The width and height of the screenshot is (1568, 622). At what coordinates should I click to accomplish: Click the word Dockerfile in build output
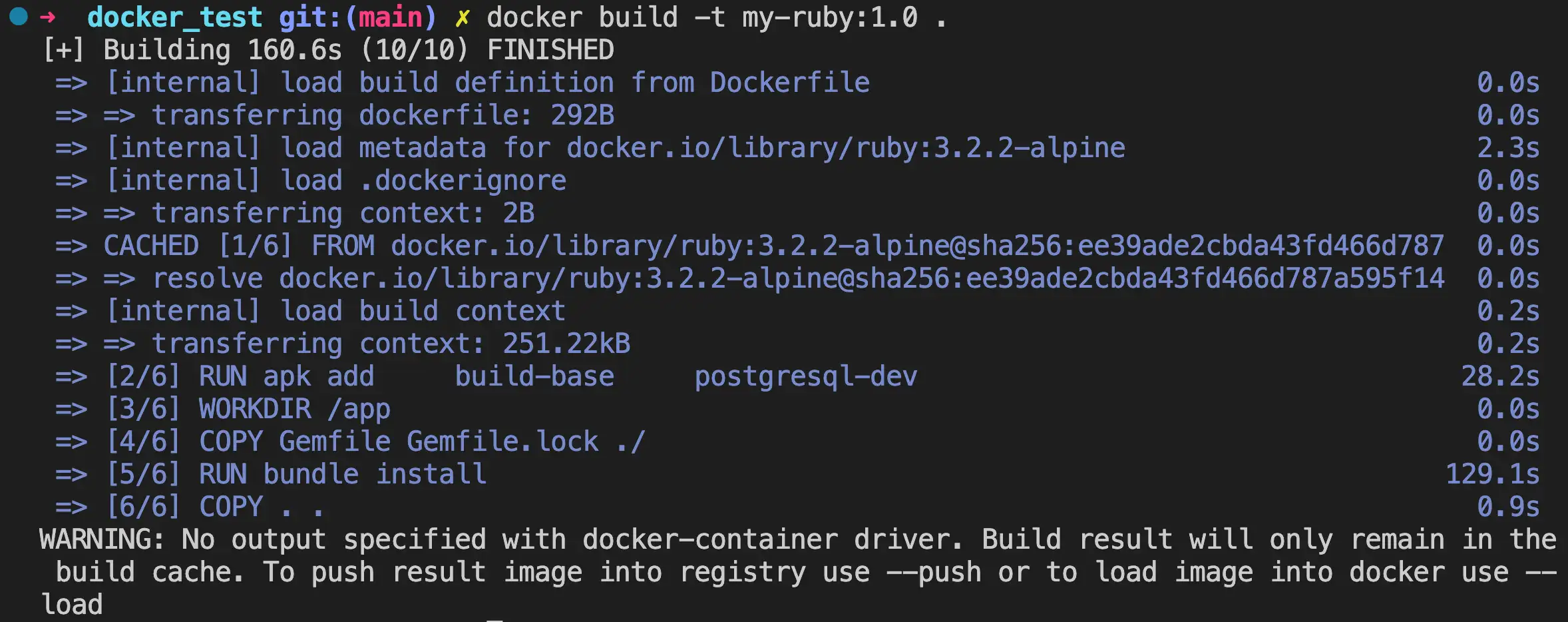[x=789, y=83]
